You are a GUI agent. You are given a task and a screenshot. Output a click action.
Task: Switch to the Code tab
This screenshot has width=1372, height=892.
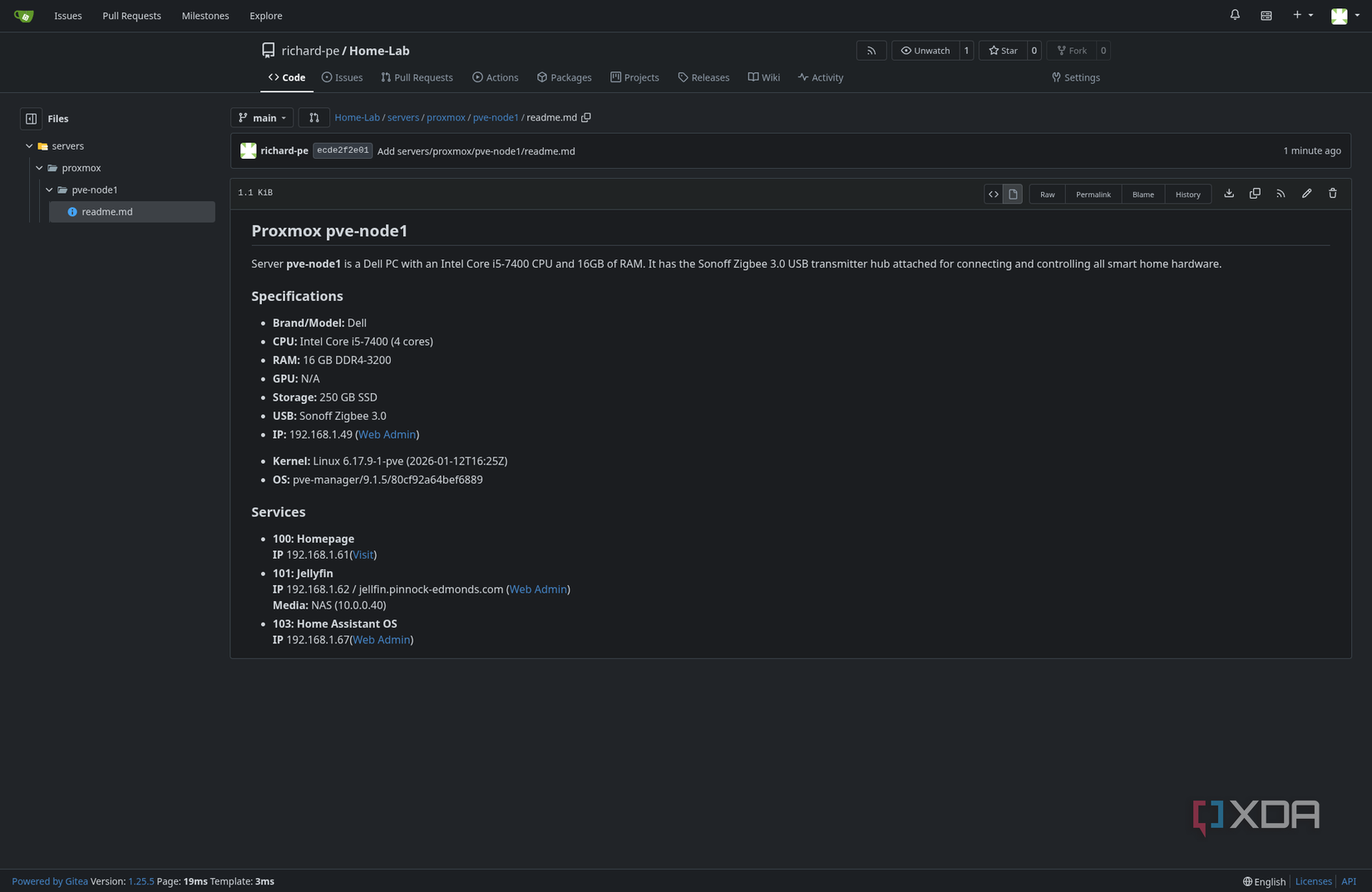tap(287, 77)
